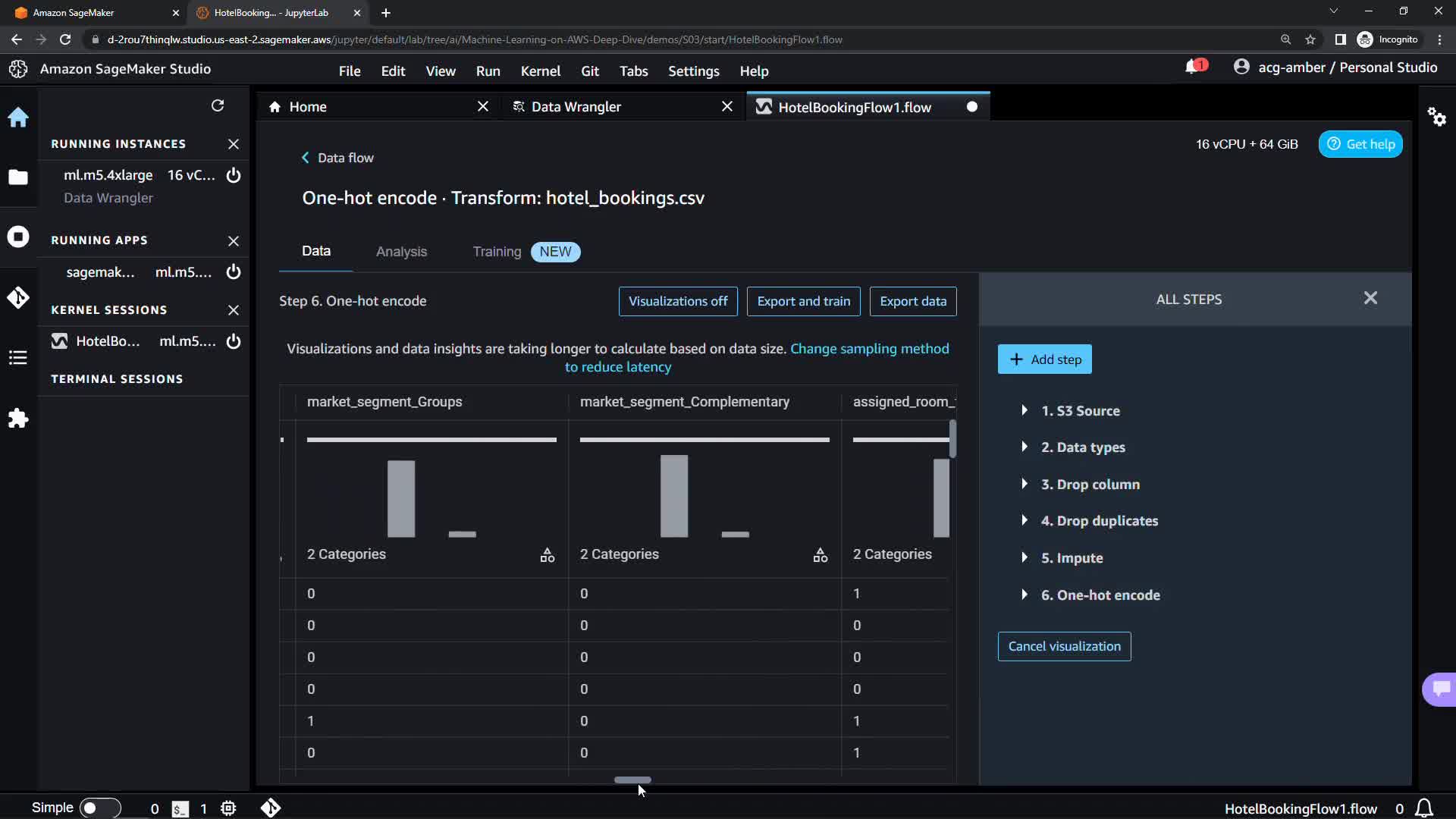Switch to the Analysis tab
Image resolution: width=1456 pixels, height=819 pixels.
(401, 252)
